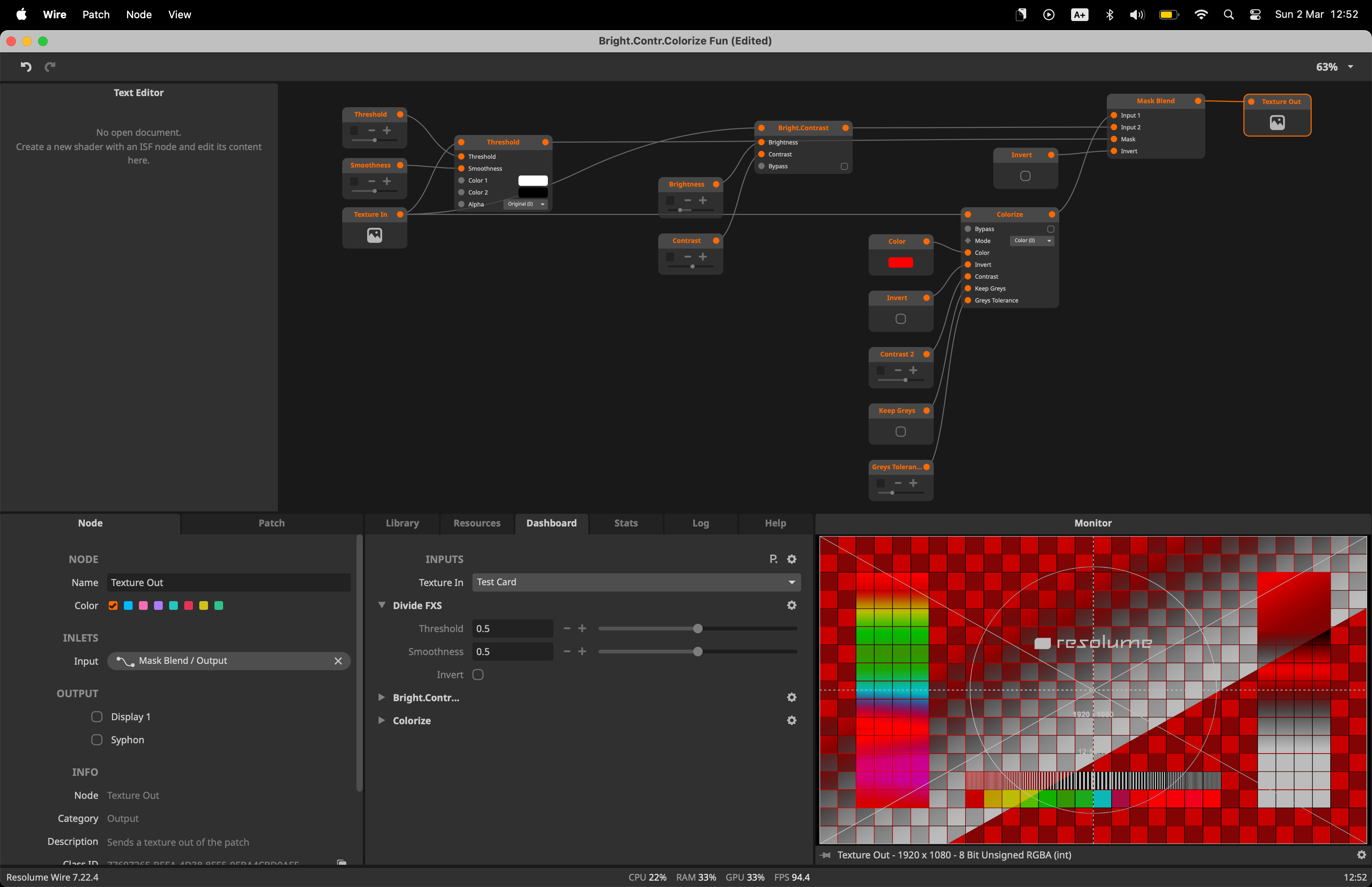This screenshot has height=887, width=1372.
Task: Open Colorize group settings gear
Action: (x=792, y=721)
